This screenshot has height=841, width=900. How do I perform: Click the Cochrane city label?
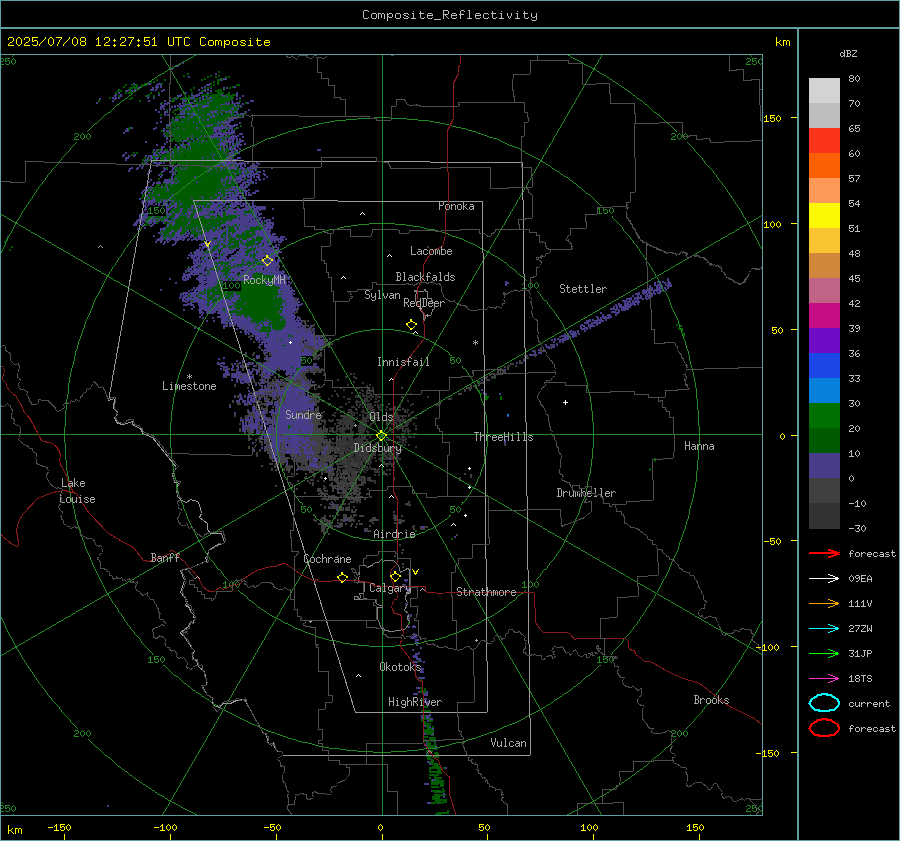[x=327, y=559]
